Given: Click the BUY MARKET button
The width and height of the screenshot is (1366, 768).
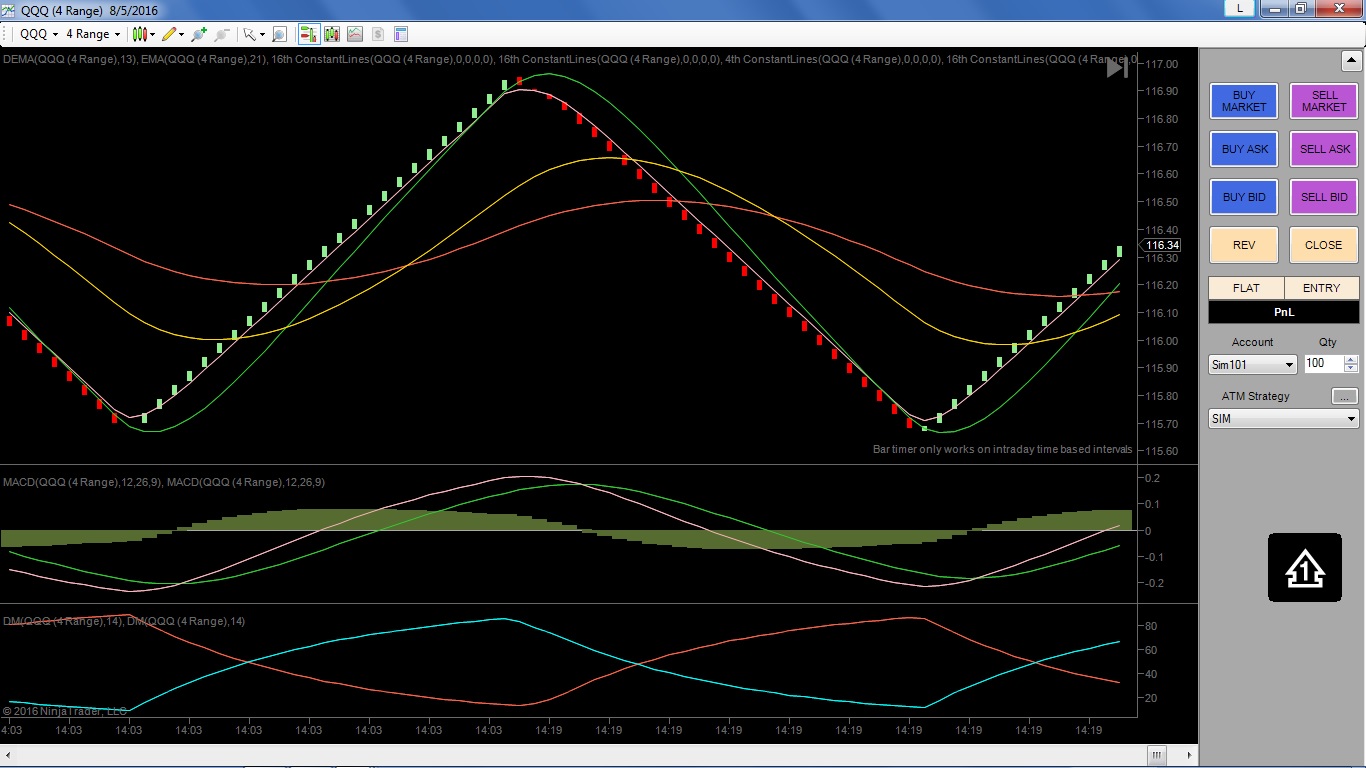Looking at the screenshot, I should tap(1244, 101).
